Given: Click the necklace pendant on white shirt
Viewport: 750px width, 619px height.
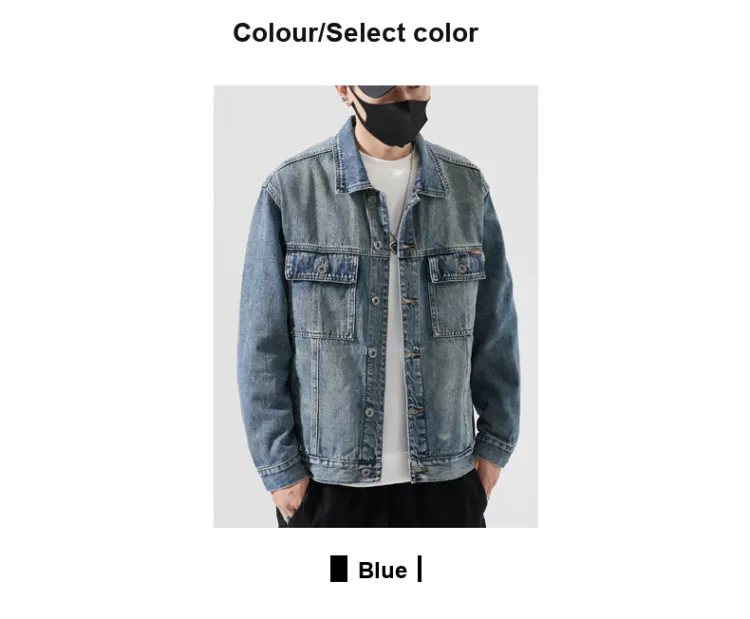Looking at the screenshot, I should (x=393, y=244).
